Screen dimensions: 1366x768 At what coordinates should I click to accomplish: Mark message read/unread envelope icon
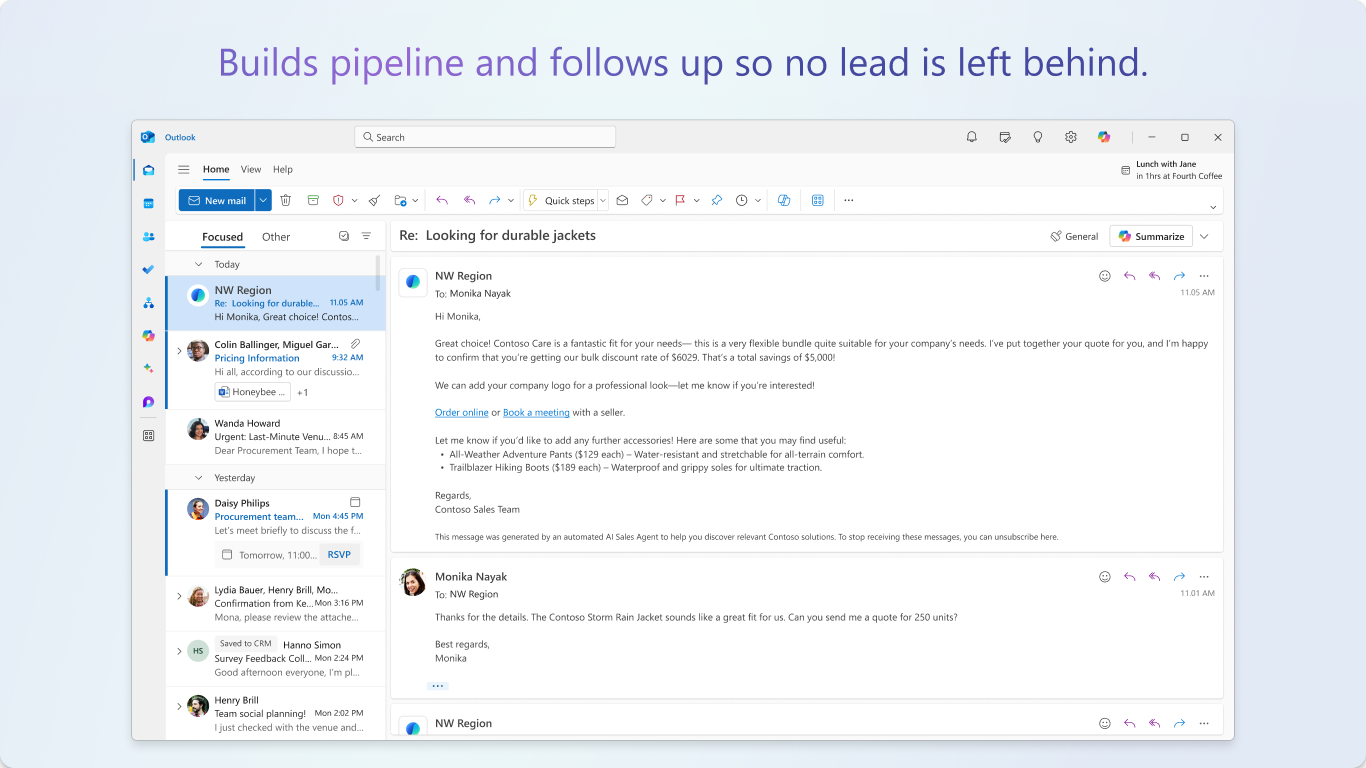pos(622,200)
